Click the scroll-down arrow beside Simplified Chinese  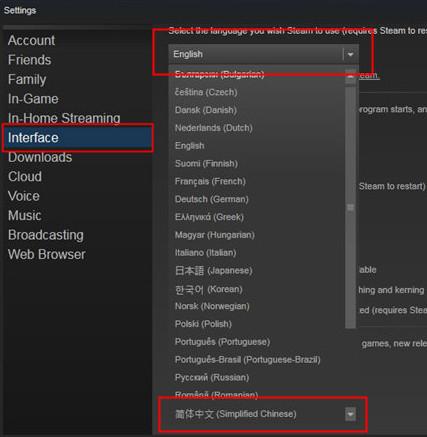tap(350, 414)
